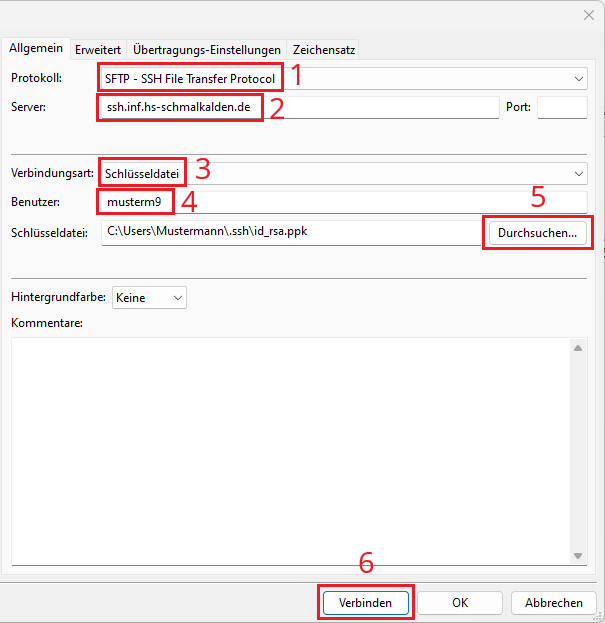Screen dimensions: 605x623
Task: Switch to the Erweitert tab
Action: pyautogui.click(x=98, y=49)
